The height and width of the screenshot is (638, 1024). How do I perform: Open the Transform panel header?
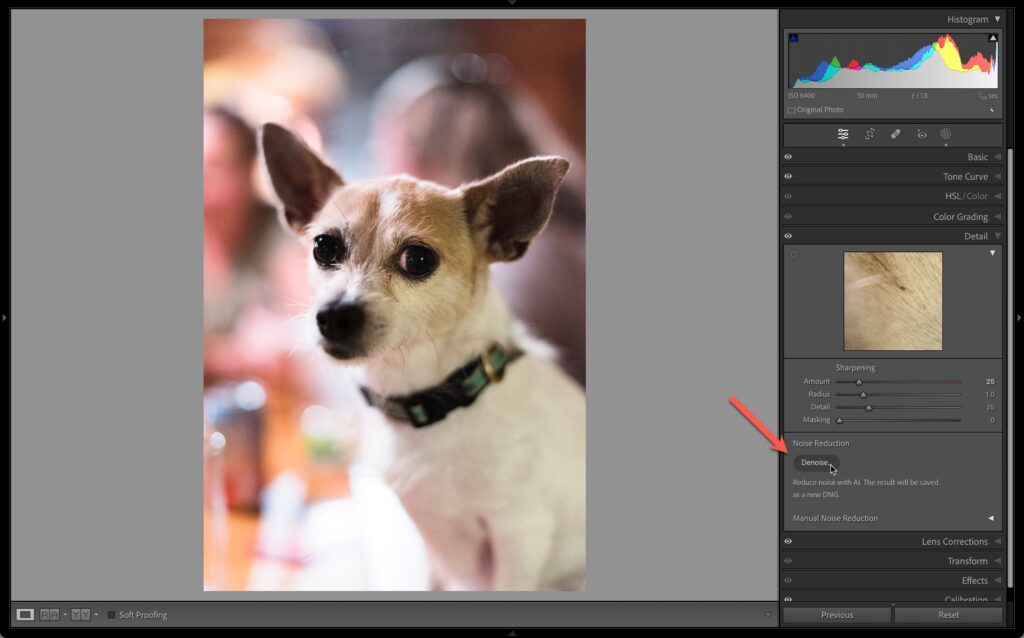point(967,561)
